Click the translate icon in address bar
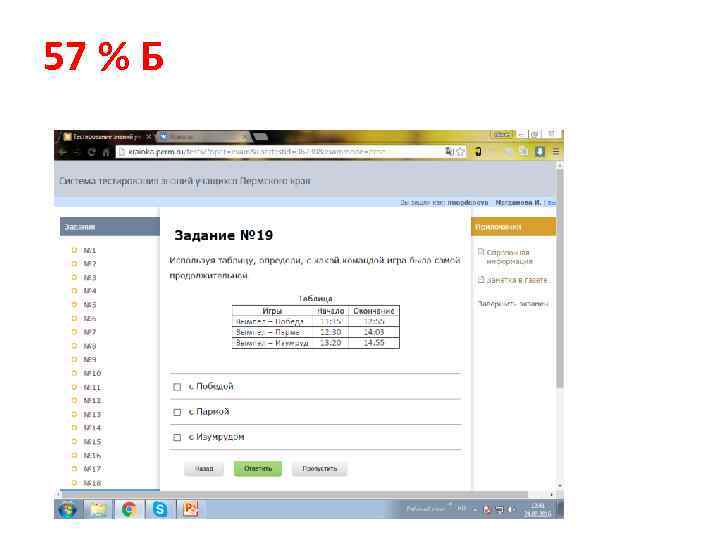This screenshot has width=720, height=540. [x=449, y=152]
